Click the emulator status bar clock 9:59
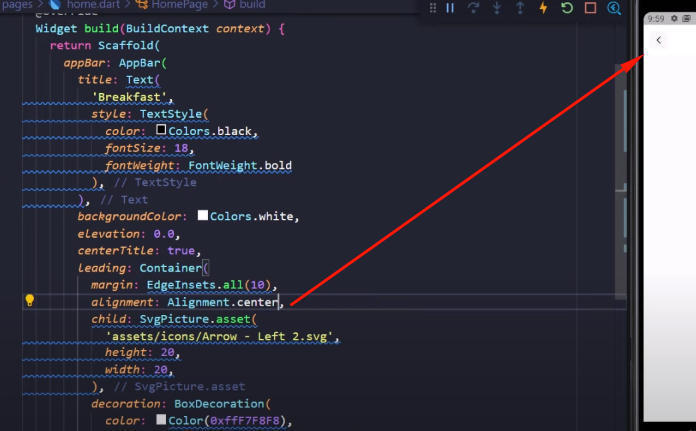Screen dimensions: 696x431 coord(656,19)
